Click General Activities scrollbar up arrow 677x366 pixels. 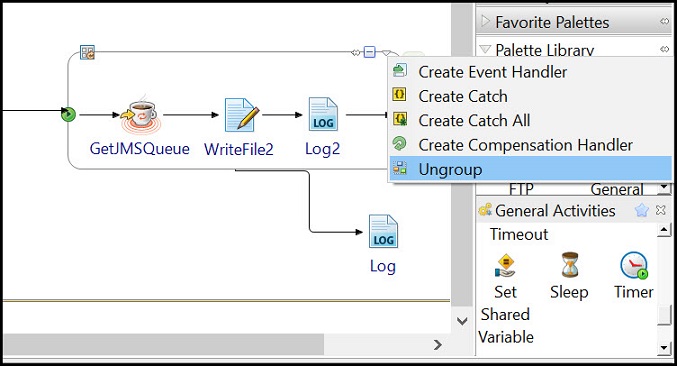click(664, 230)
